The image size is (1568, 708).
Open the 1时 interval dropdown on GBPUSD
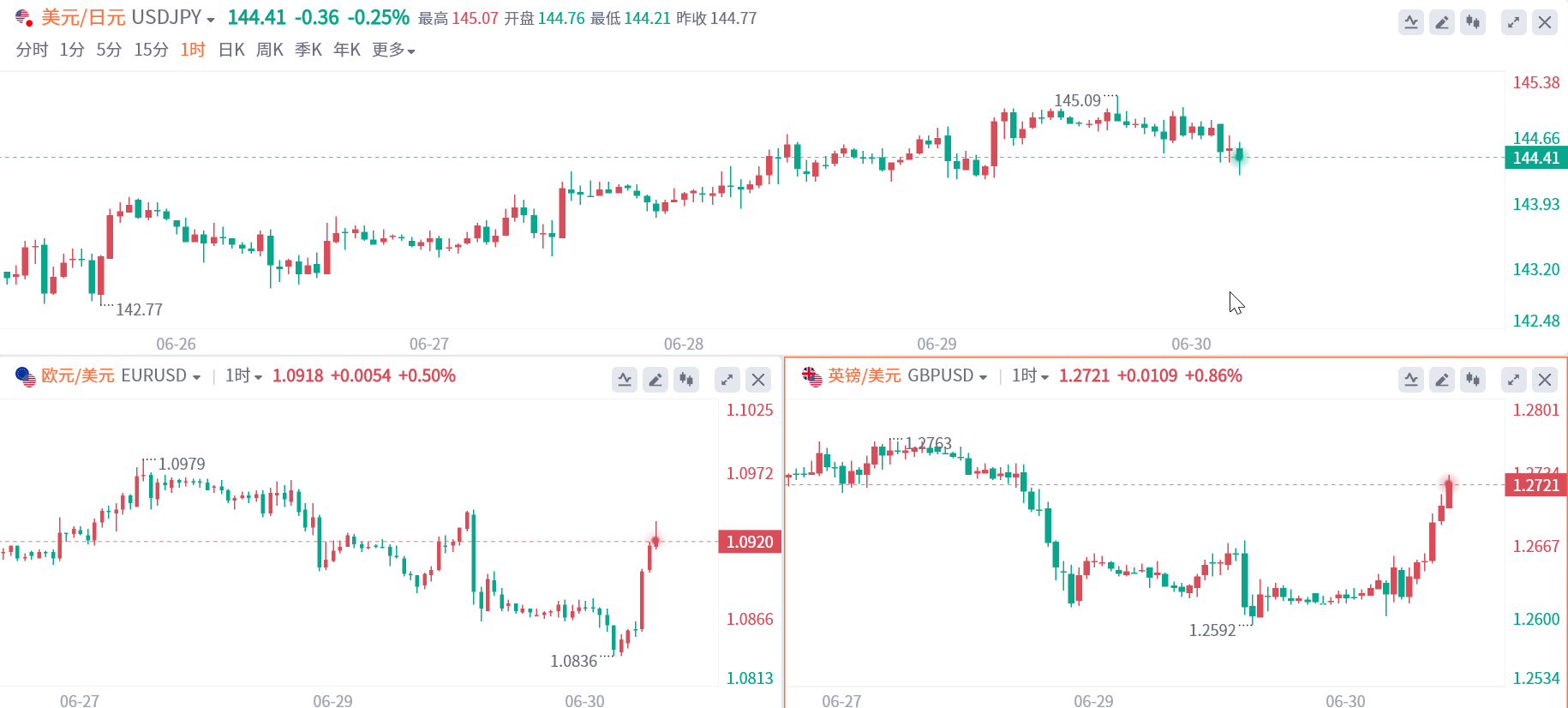click(1030, 376)
